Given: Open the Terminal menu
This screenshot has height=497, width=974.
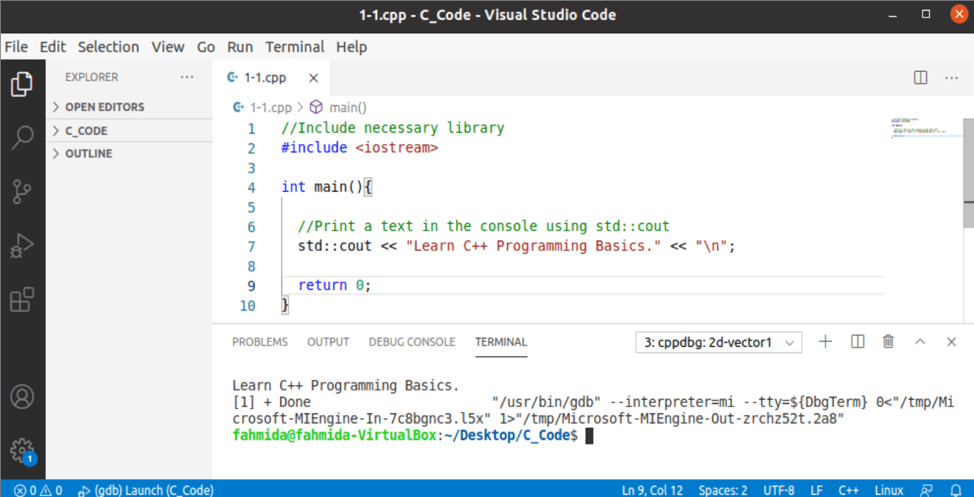Looking at the screenshot, I should coord(295,47).
